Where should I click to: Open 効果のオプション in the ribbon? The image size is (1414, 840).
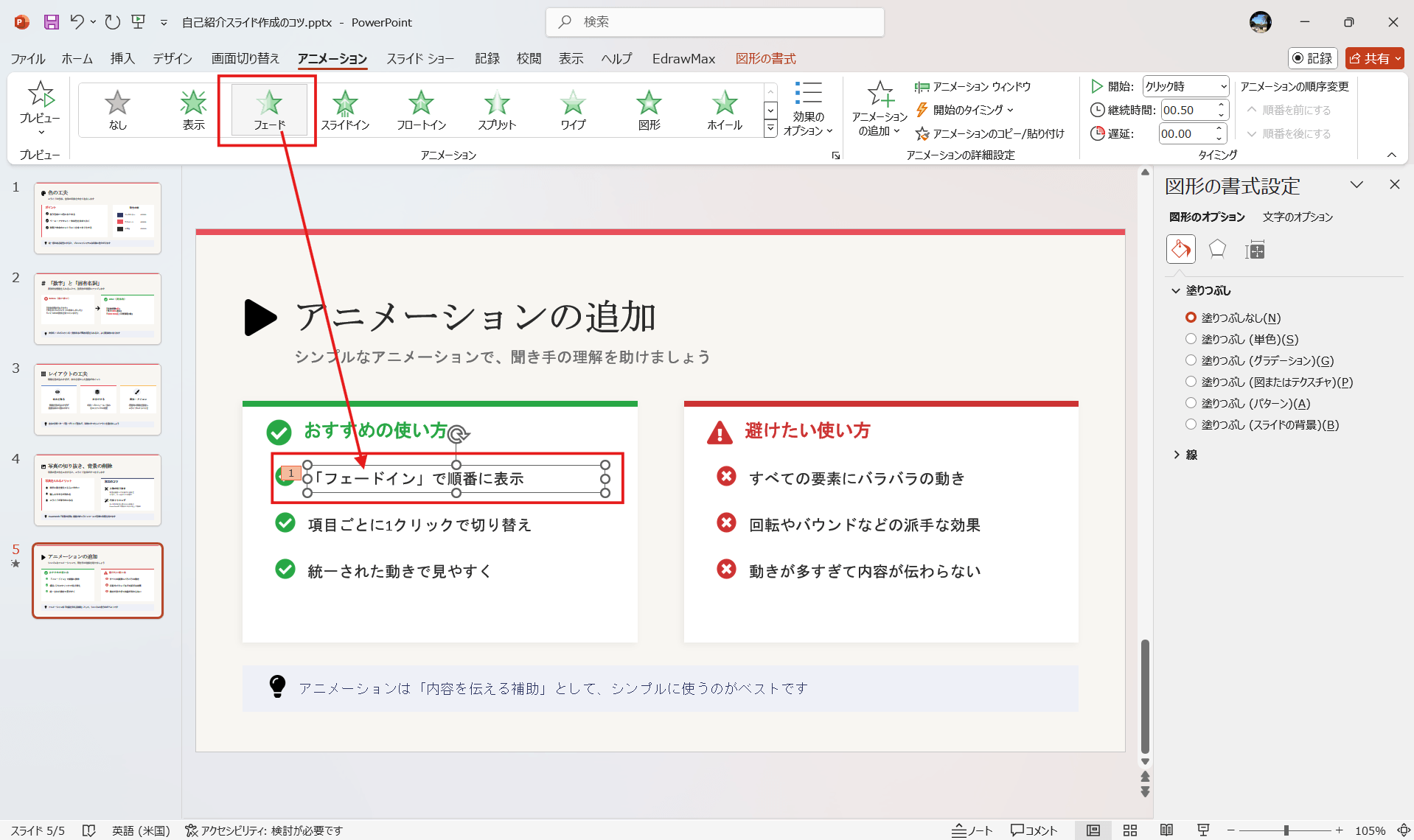pos(808,109)
